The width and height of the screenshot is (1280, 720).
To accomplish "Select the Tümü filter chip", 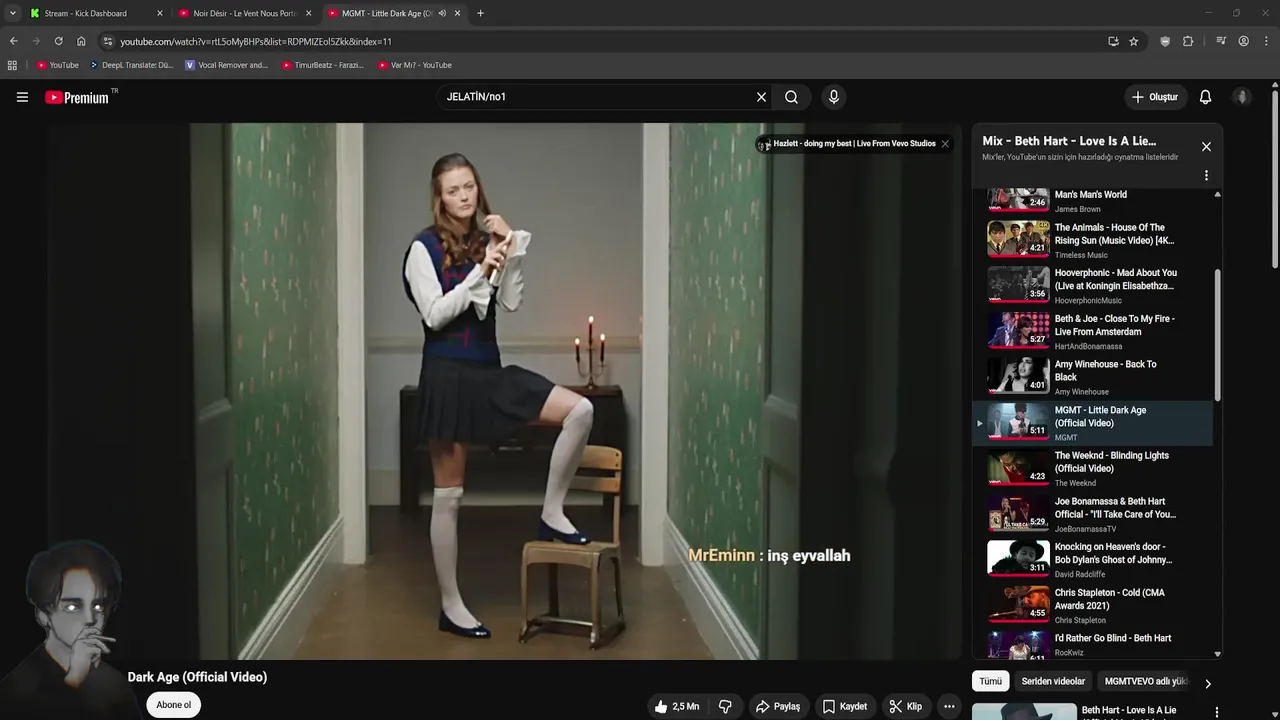I will click(990, 681).
